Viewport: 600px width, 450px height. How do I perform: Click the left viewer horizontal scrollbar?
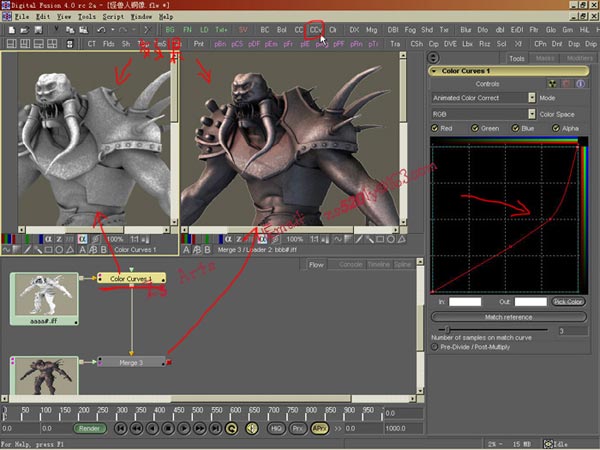95,230
